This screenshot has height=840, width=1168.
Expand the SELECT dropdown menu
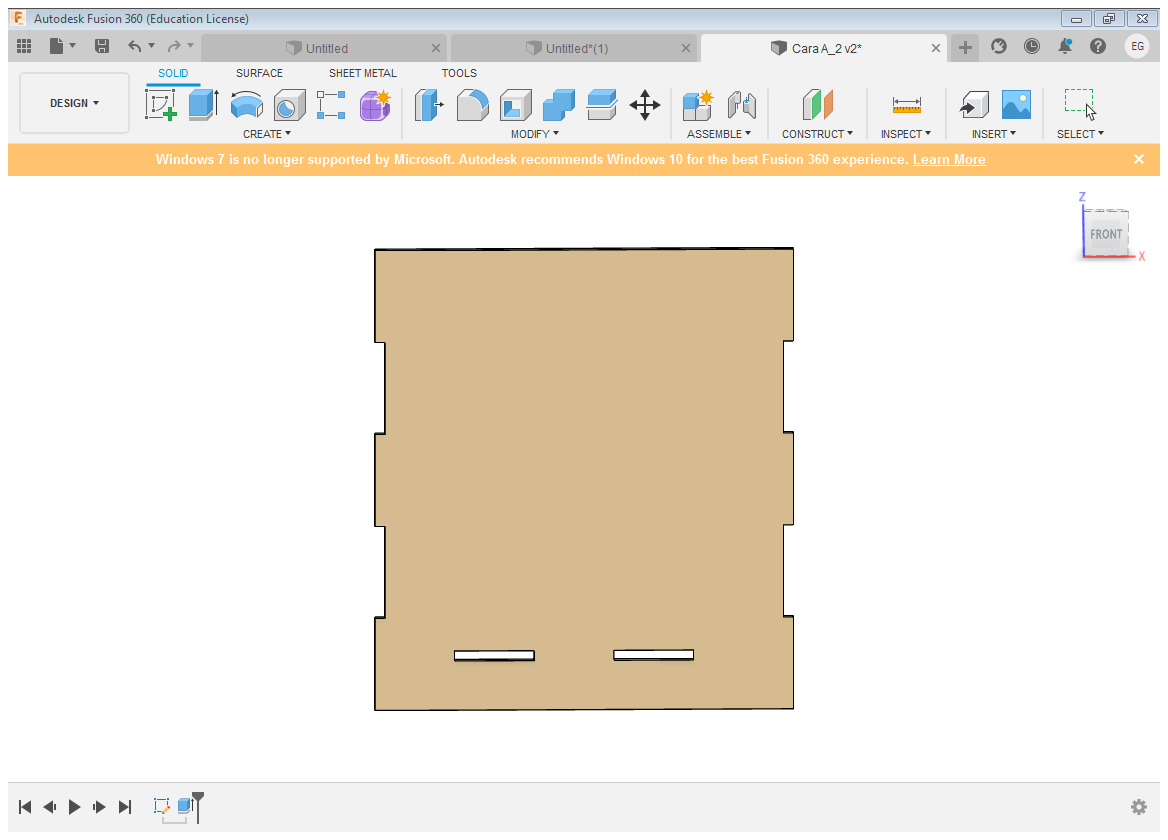point(1080,134)
